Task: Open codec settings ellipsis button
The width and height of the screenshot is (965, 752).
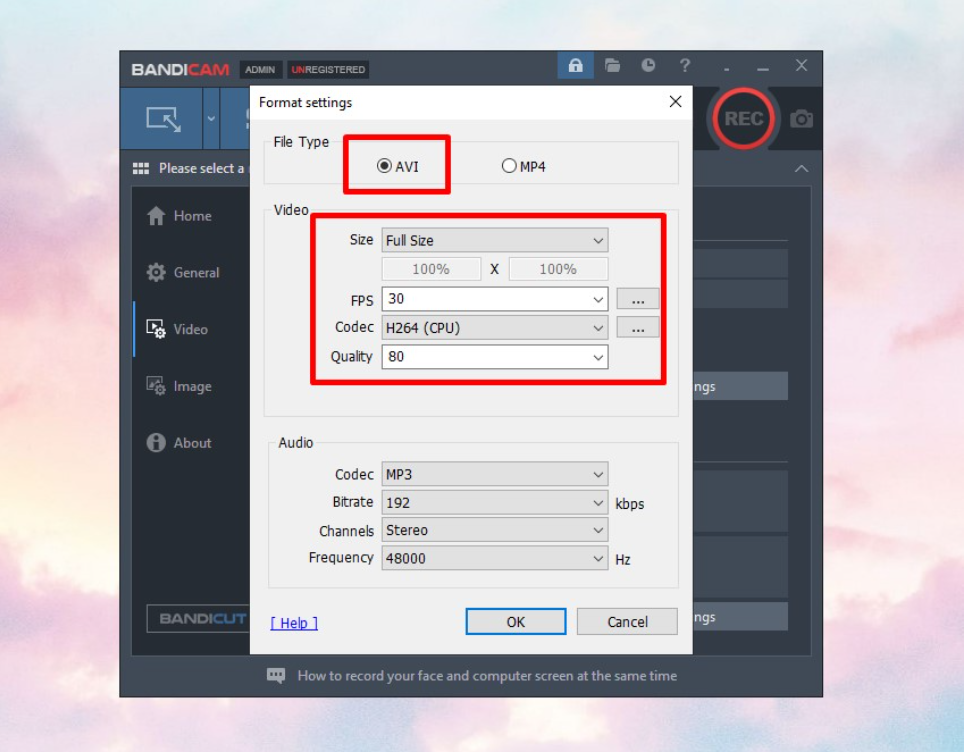Action: pyautogui.click(x=638, y=327)
